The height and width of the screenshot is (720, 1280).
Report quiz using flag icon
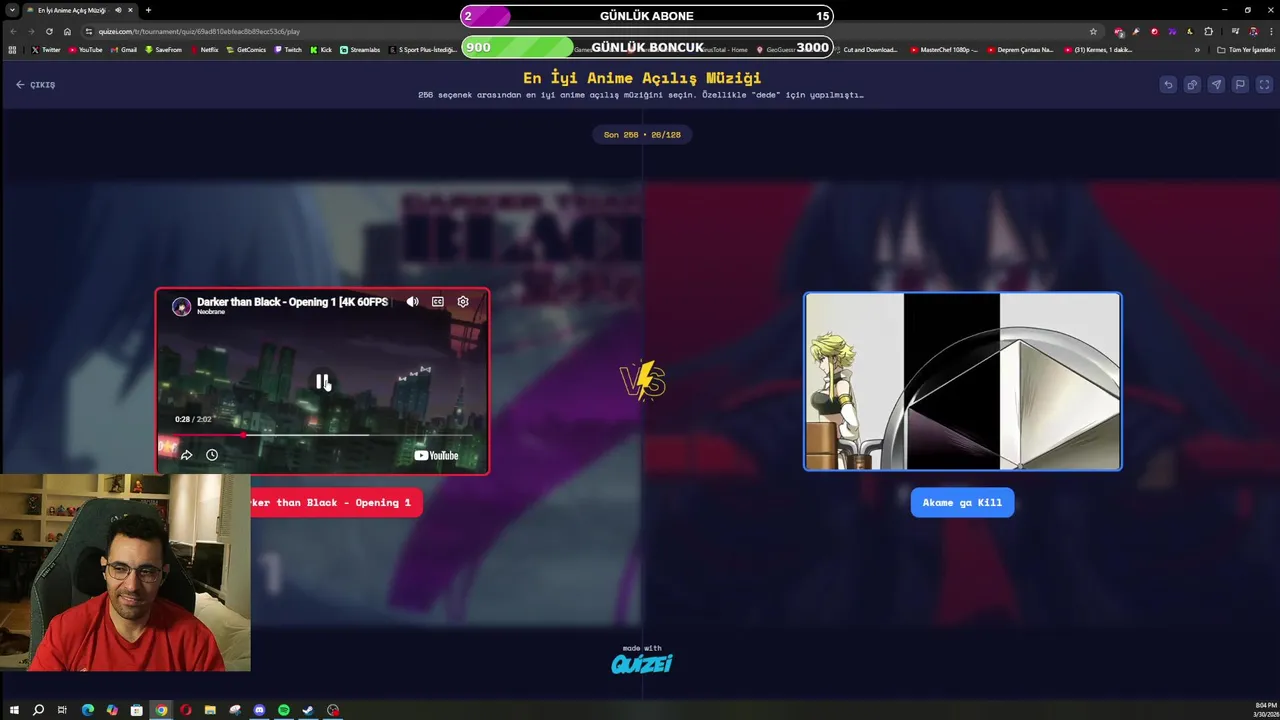[x=1240, y=85]
